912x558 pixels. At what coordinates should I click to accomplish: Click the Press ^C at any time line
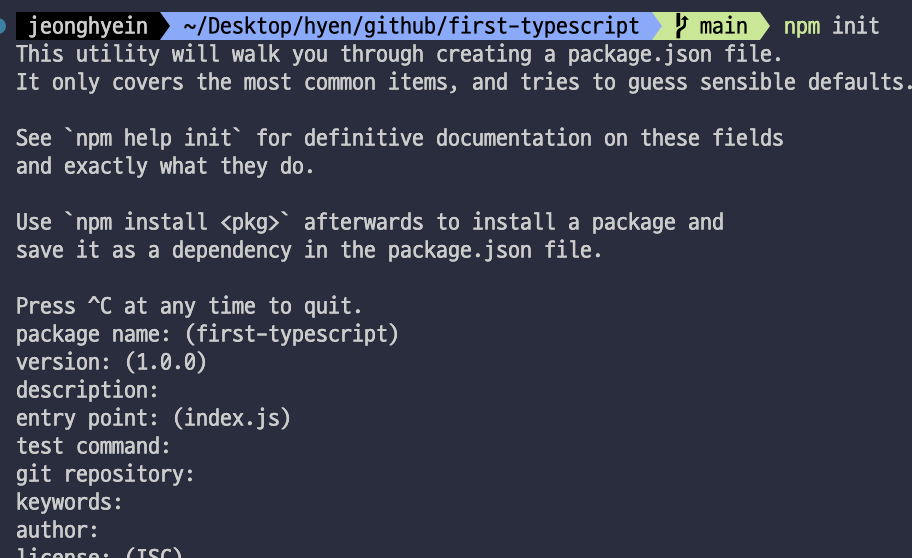tap(188, 306)
